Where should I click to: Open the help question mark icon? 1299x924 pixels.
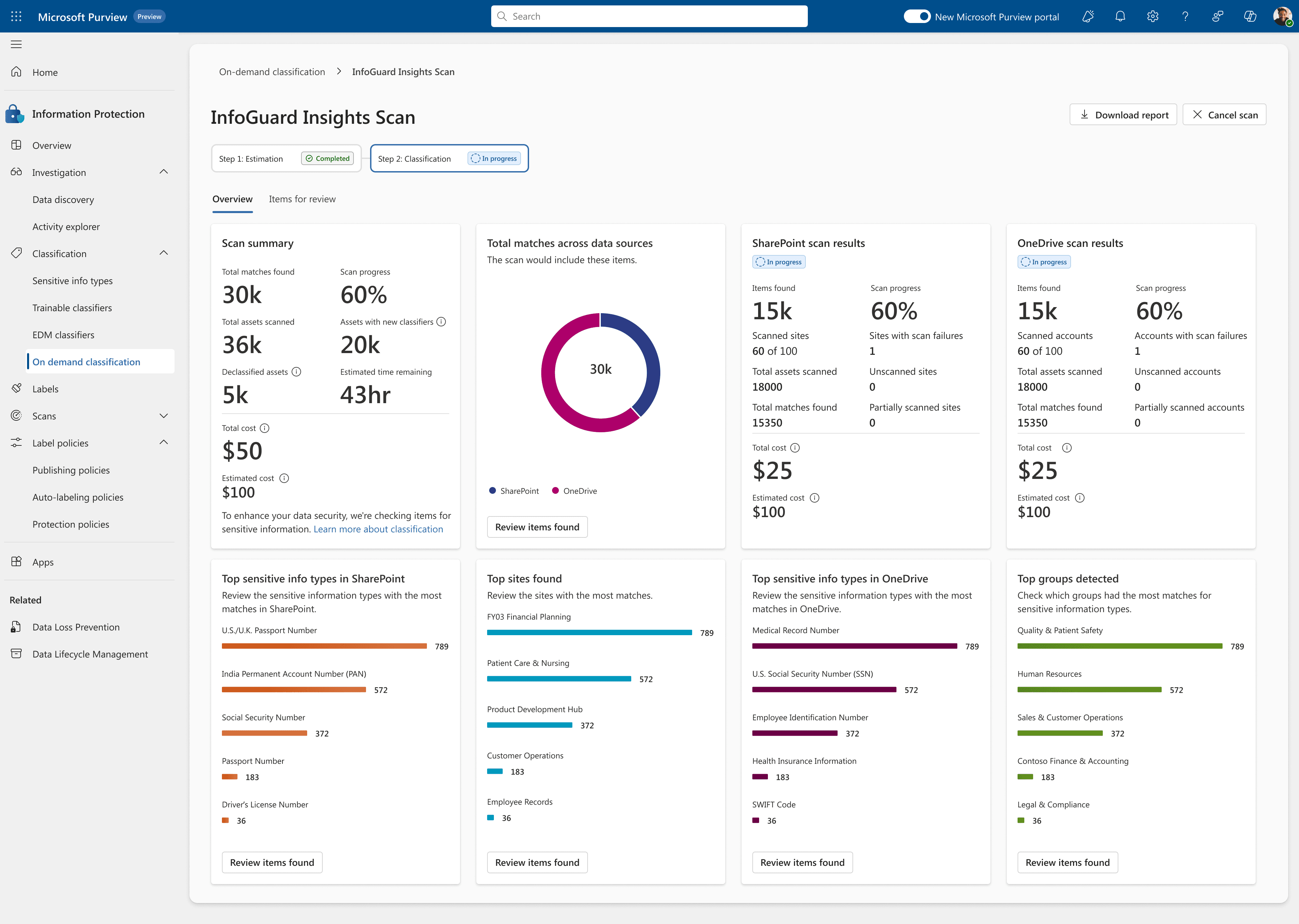[1185, 17]
